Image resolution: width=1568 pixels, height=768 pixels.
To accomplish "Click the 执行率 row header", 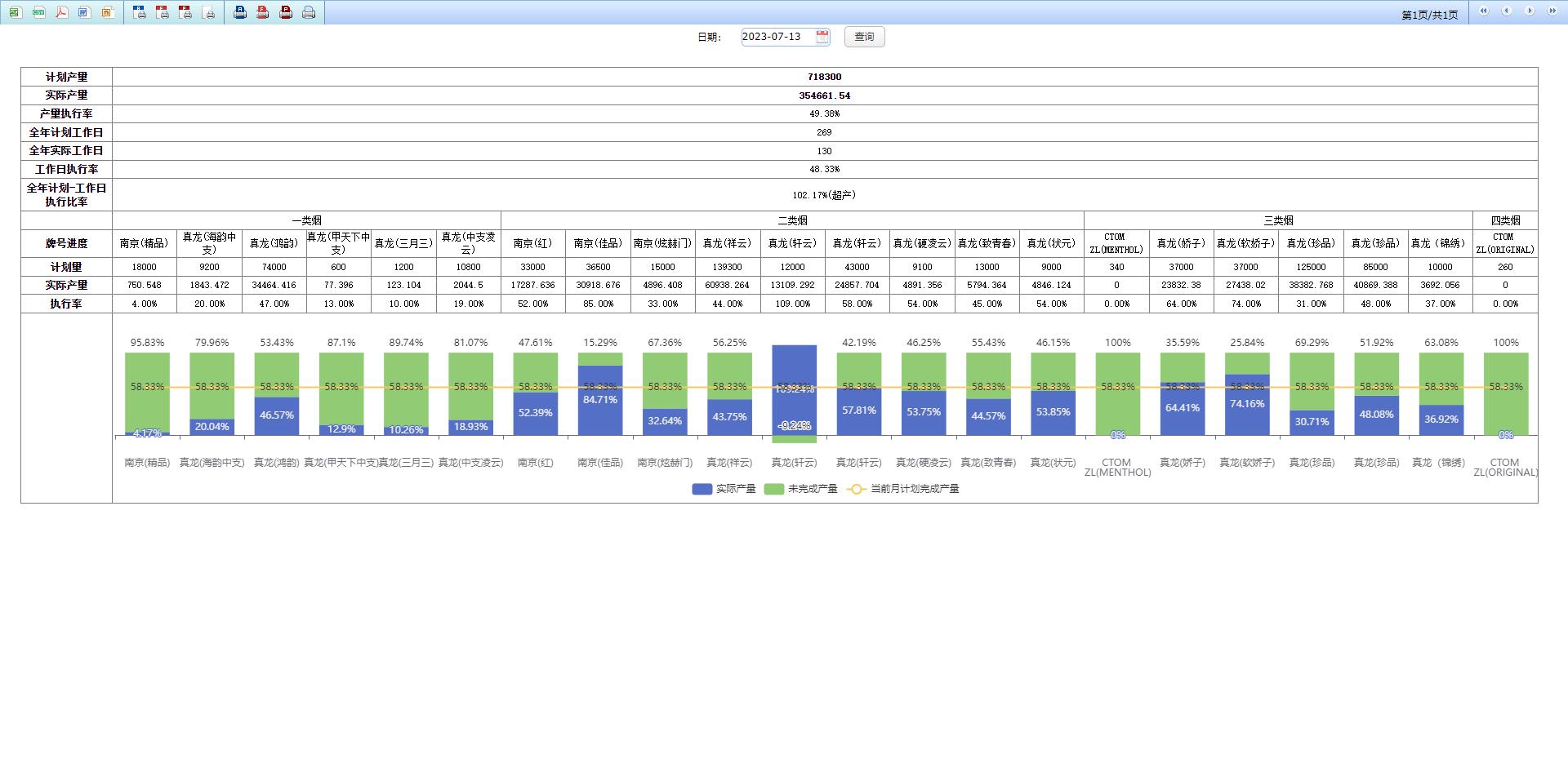I will pyautogui.click(x=66, y=304).
